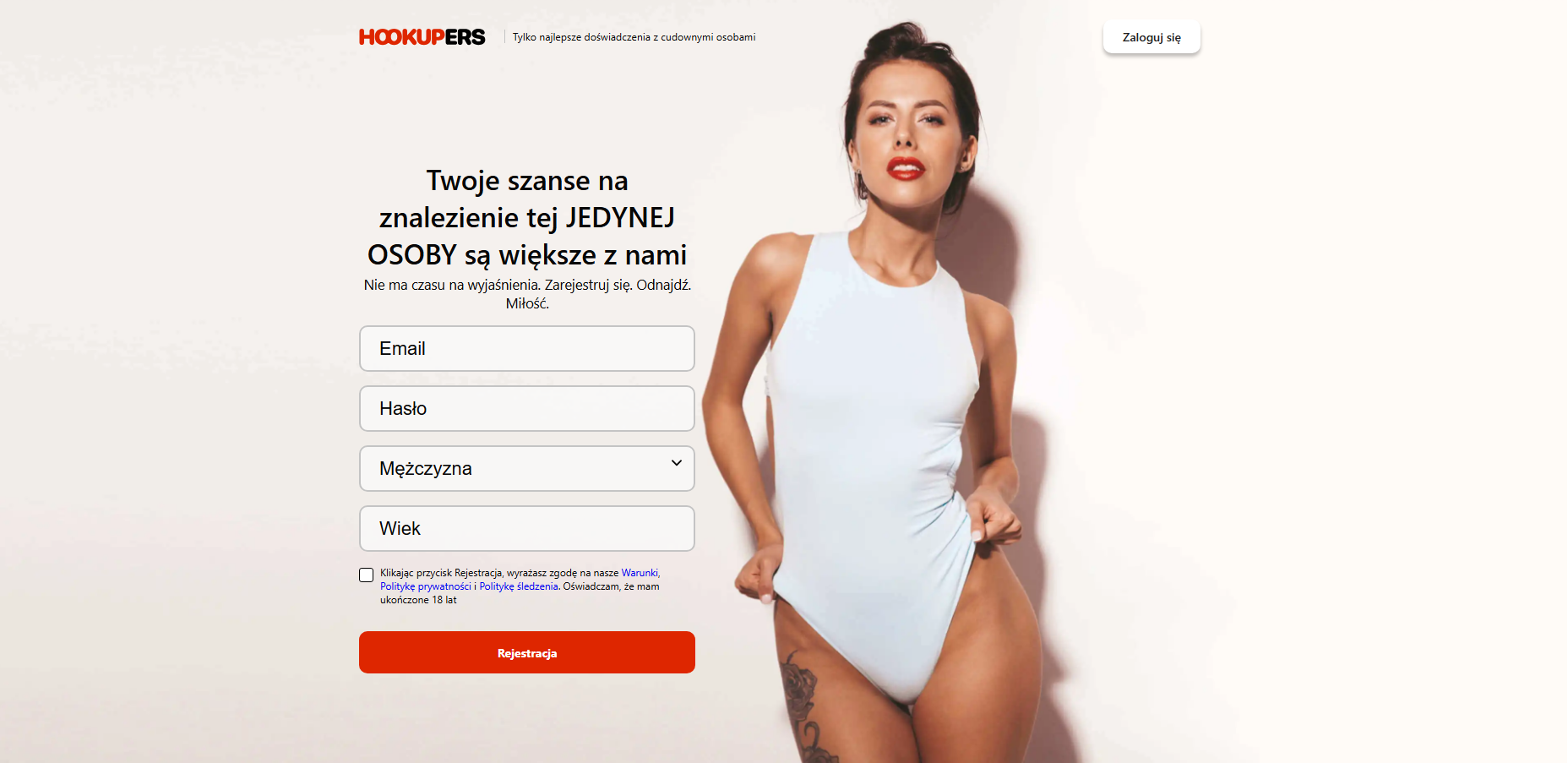Open the Warunki terms link
Screen dimensions: 1568x763
(x=640, y=573)
